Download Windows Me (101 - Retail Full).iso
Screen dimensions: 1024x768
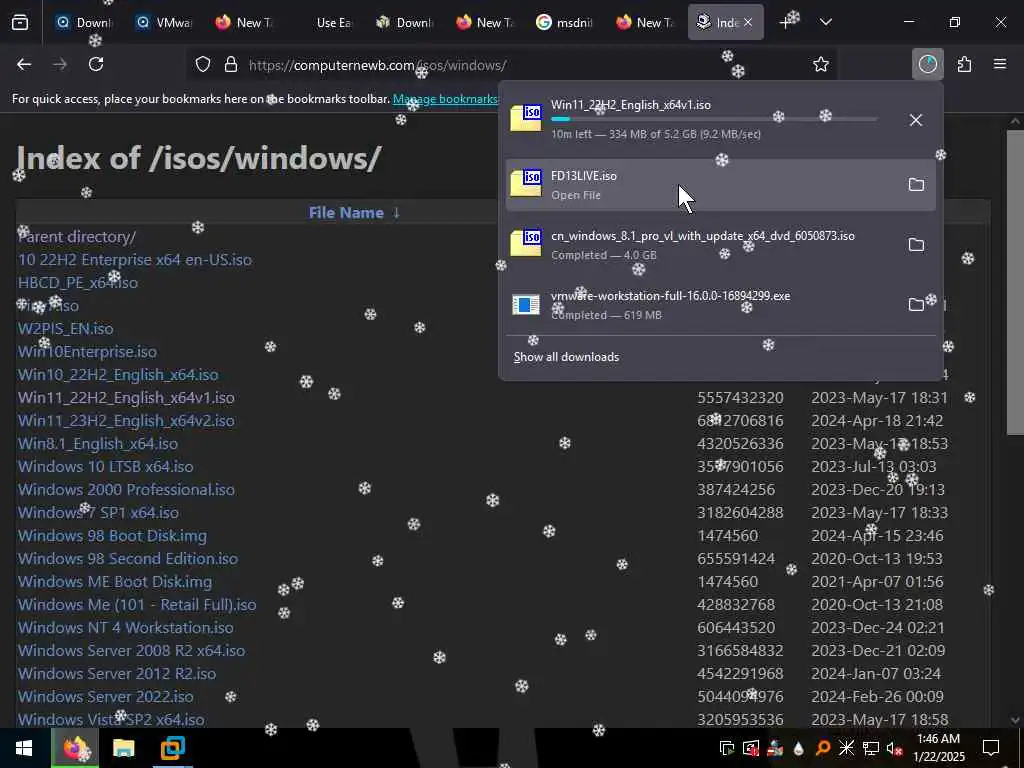(137, 605)
